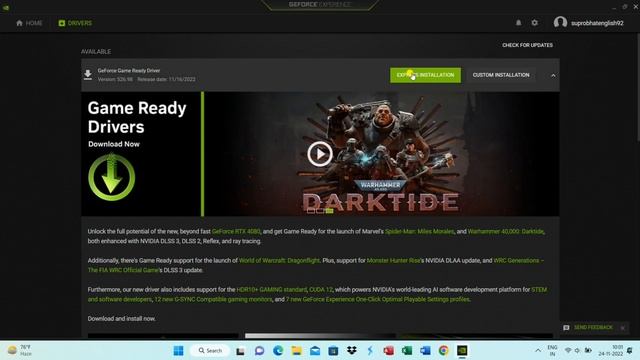The width and height of the screenshot is (640, 360).
Task: Collapse the driver details chevron
Action: 553,76
